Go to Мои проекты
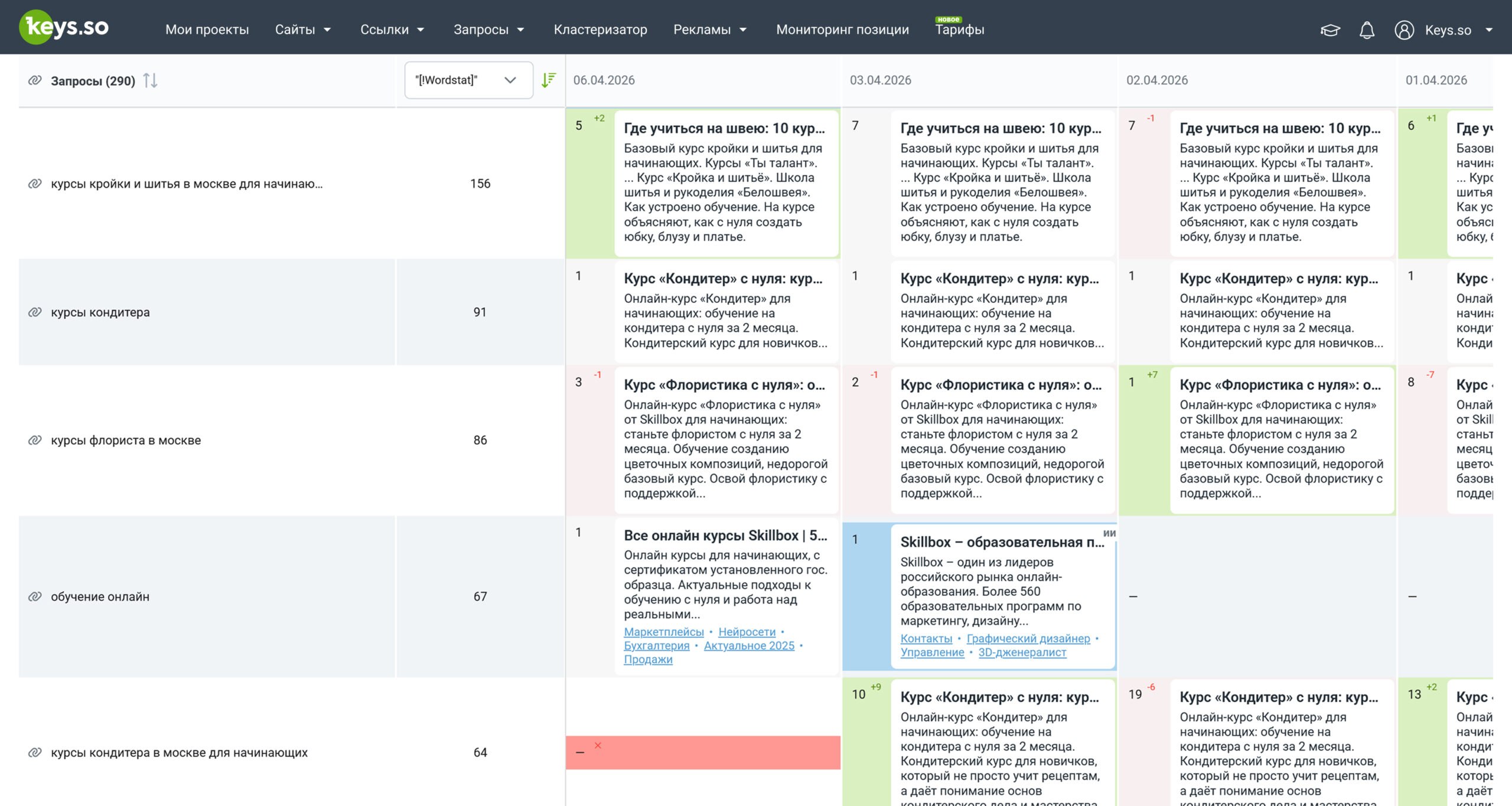The image size is (1512, 806). pos(207,30)
